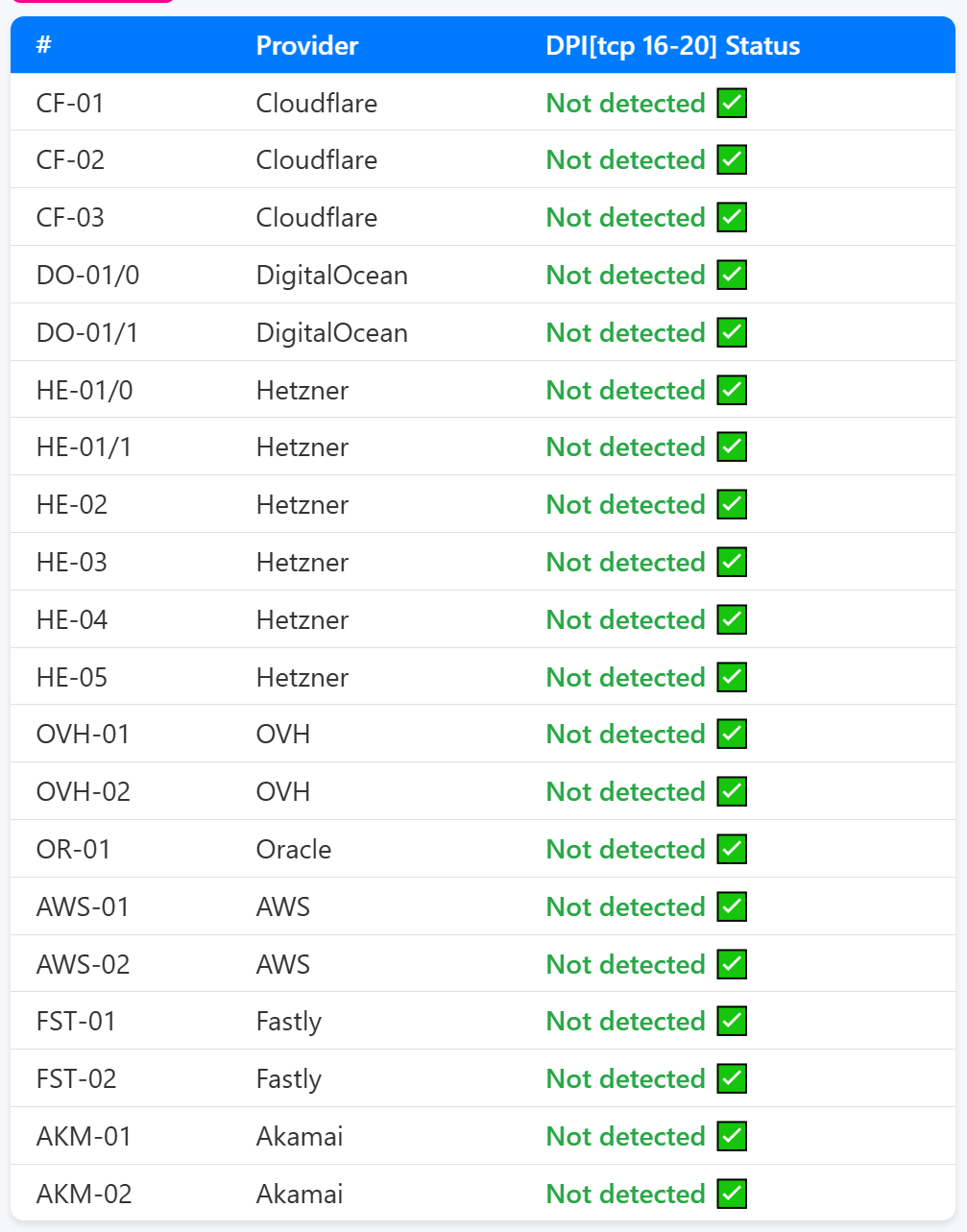Click the green checkmark icon for CF-01
The image size is (967, 1232).
click(732, 103)
